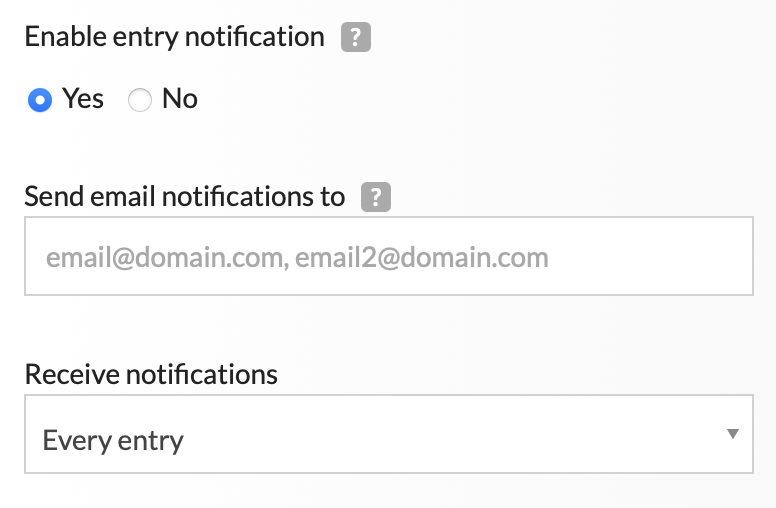The image size is (776, 508).
Task: Click the "Enable entry notification" label
Action: tap(175, 37)
